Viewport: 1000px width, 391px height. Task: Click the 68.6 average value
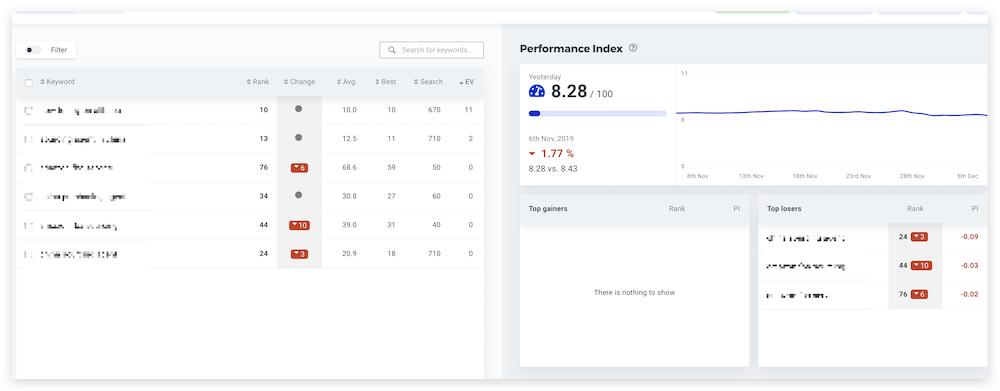(349, 168)
